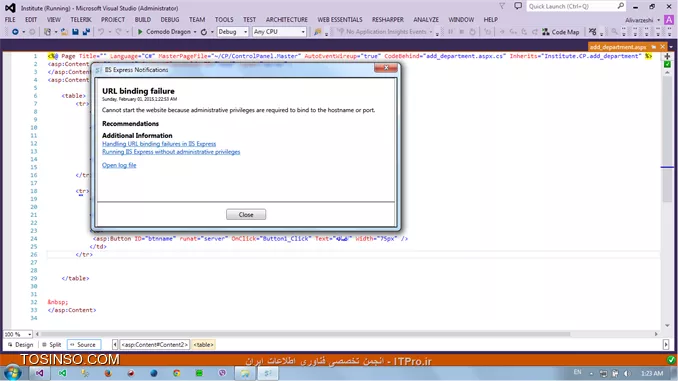The height and width of the screenshot is (381, 678).
Task: Switch to the Source view tab
Action: (x=83, y=345)
